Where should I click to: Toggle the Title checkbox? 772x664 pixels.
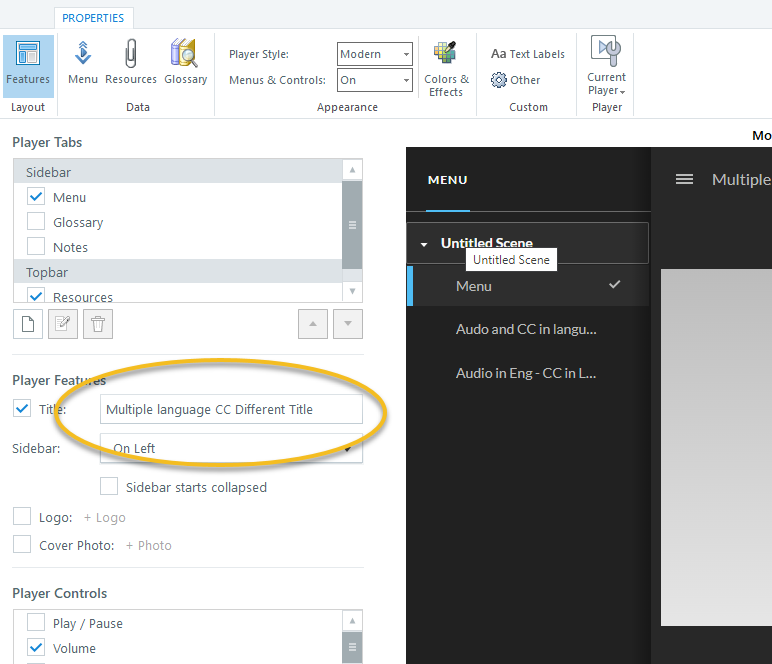click(x=22, y=409)
